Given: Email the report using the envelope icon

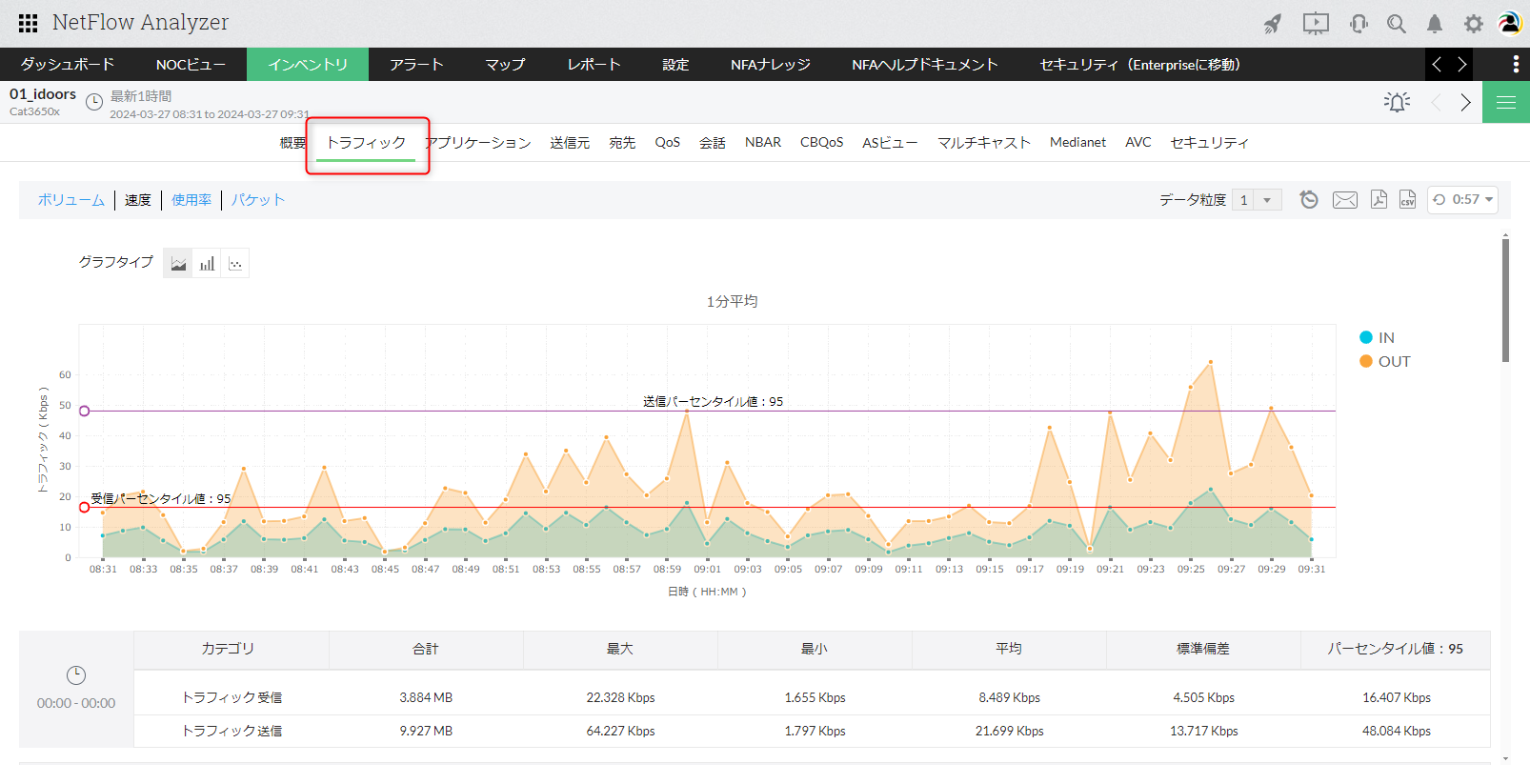Looking at the screenshot, I should 1344,199.
